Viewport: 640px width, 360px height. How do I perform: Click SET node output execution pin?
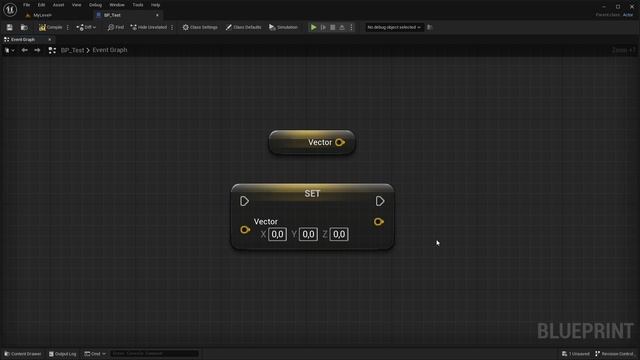380,201
